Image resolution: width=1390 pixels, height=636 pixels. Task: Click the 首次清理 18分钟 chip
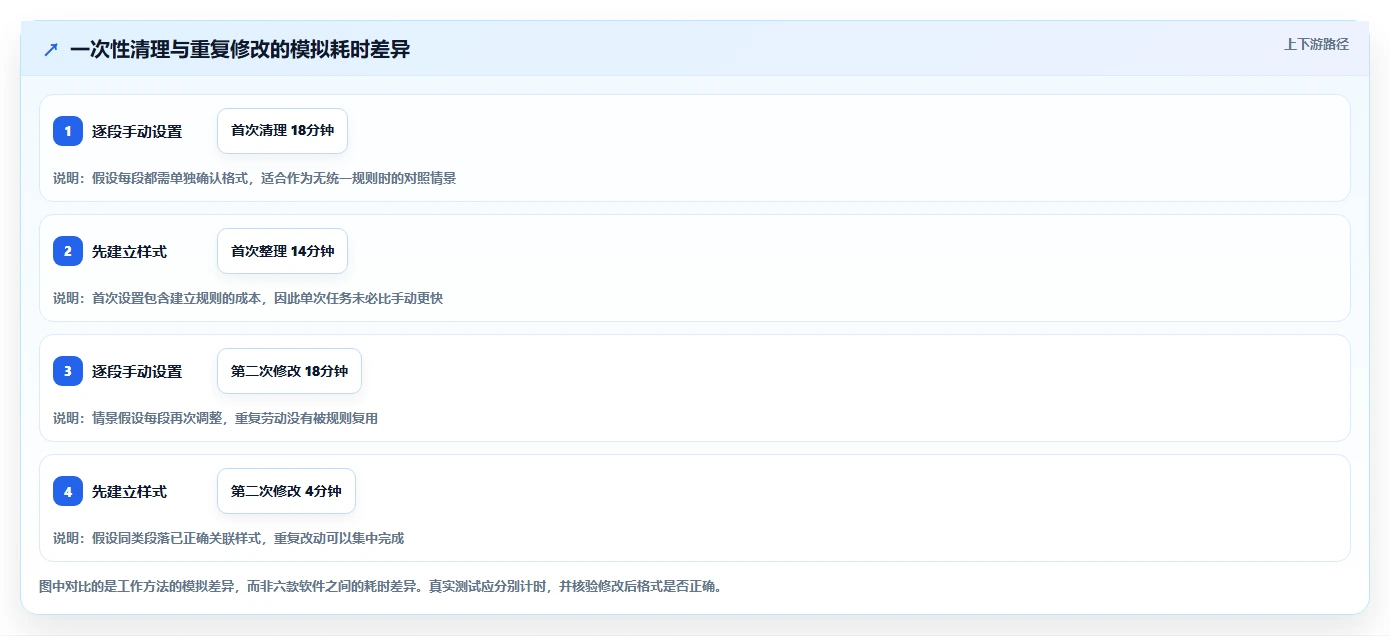coord(282,131)
